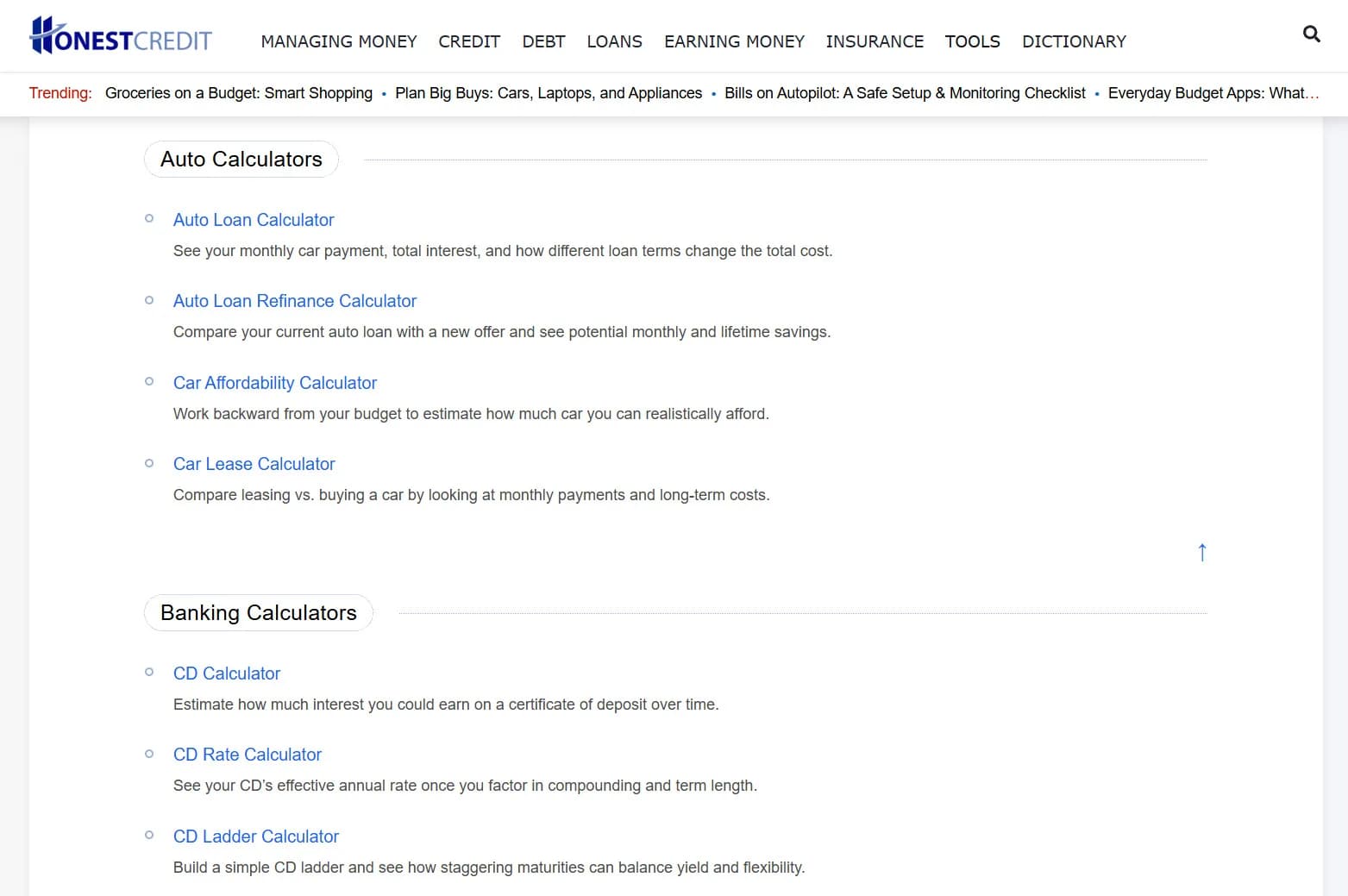
Task: Open the Insurance menu
Action: point(875,41)
